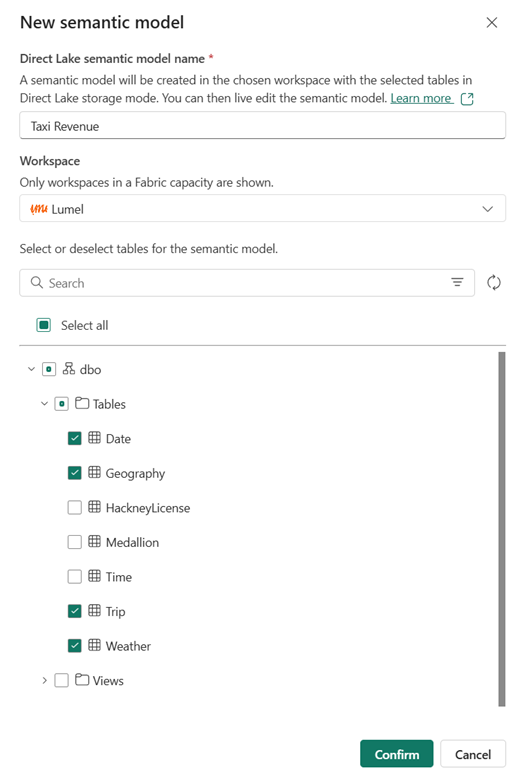The width and height of the screenshot is (522, 784).
Task: Check the HackneyLicense table checkbox
Action: click(x=74, y=508)
